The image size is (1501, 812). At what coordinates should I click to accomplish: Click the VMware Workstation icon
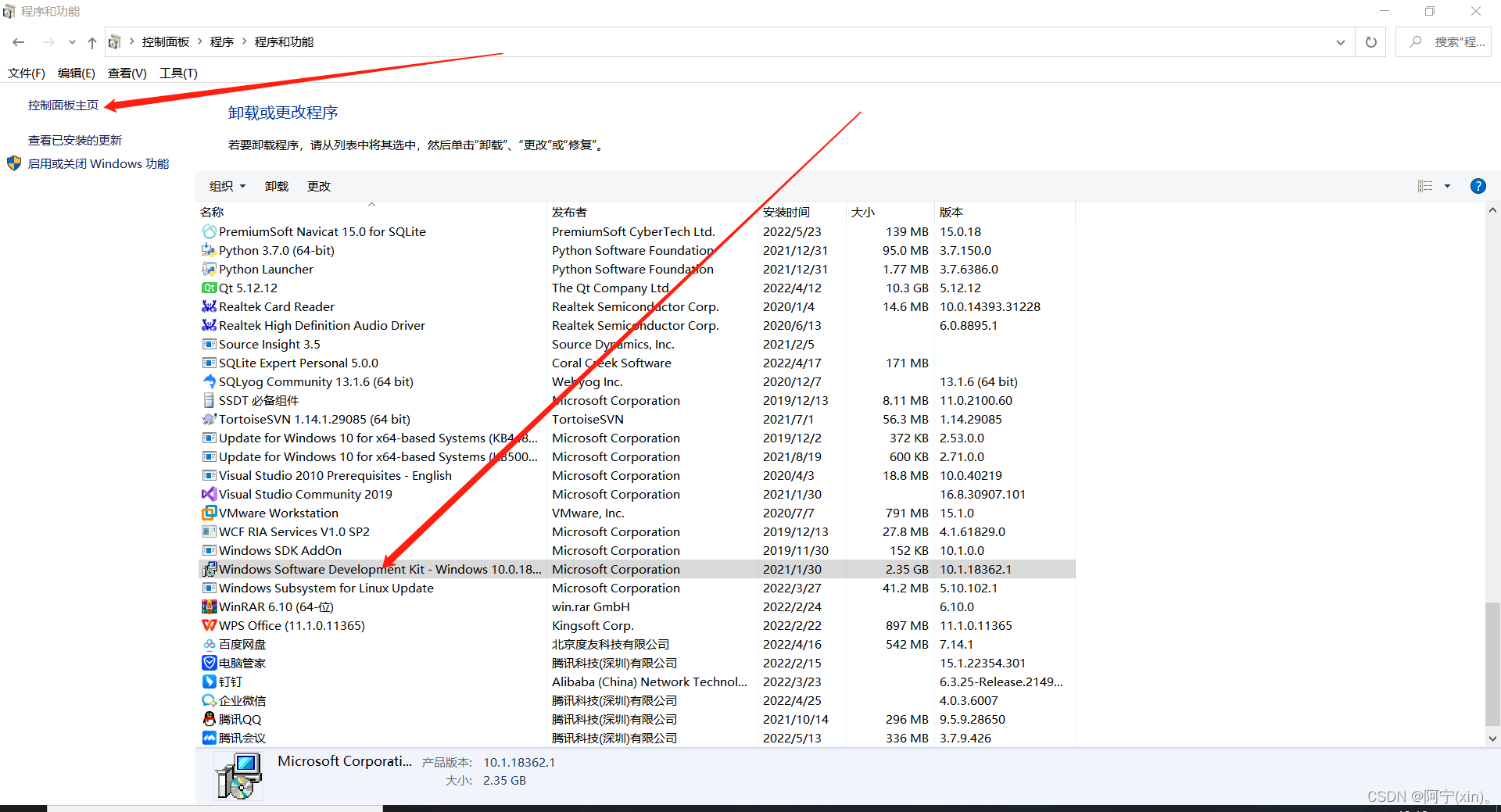click(x=209, y=513)
